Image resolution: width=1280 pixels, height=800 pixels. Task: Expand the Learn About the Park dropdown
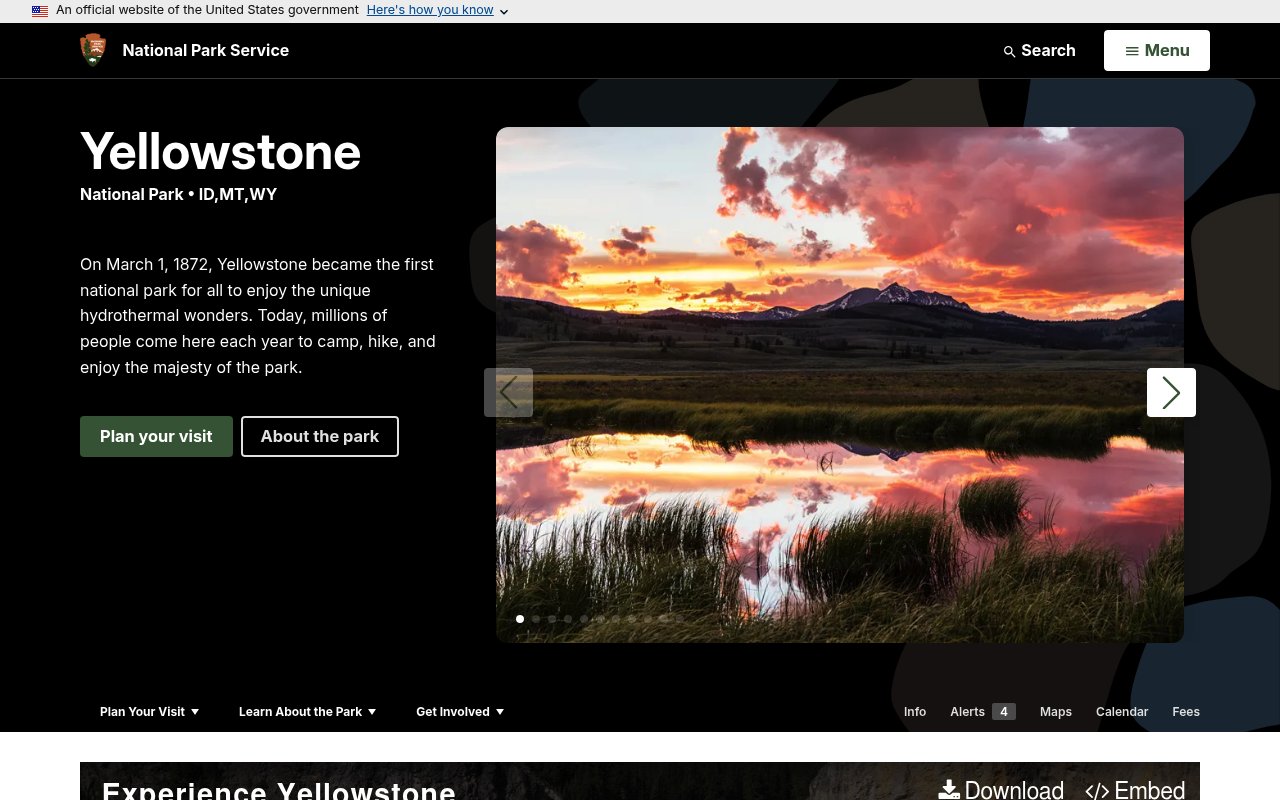(308, 712)
